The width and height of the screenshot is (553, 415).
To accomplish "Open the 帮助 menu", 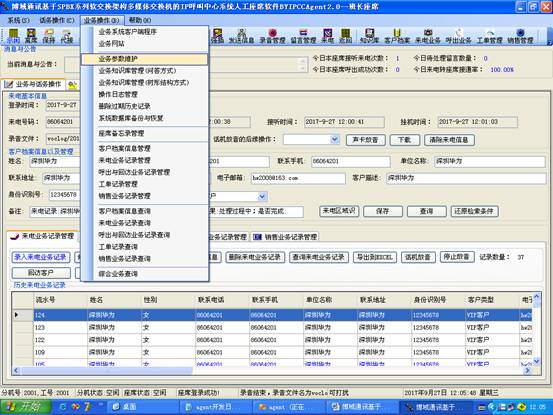I will click(140, 20).
